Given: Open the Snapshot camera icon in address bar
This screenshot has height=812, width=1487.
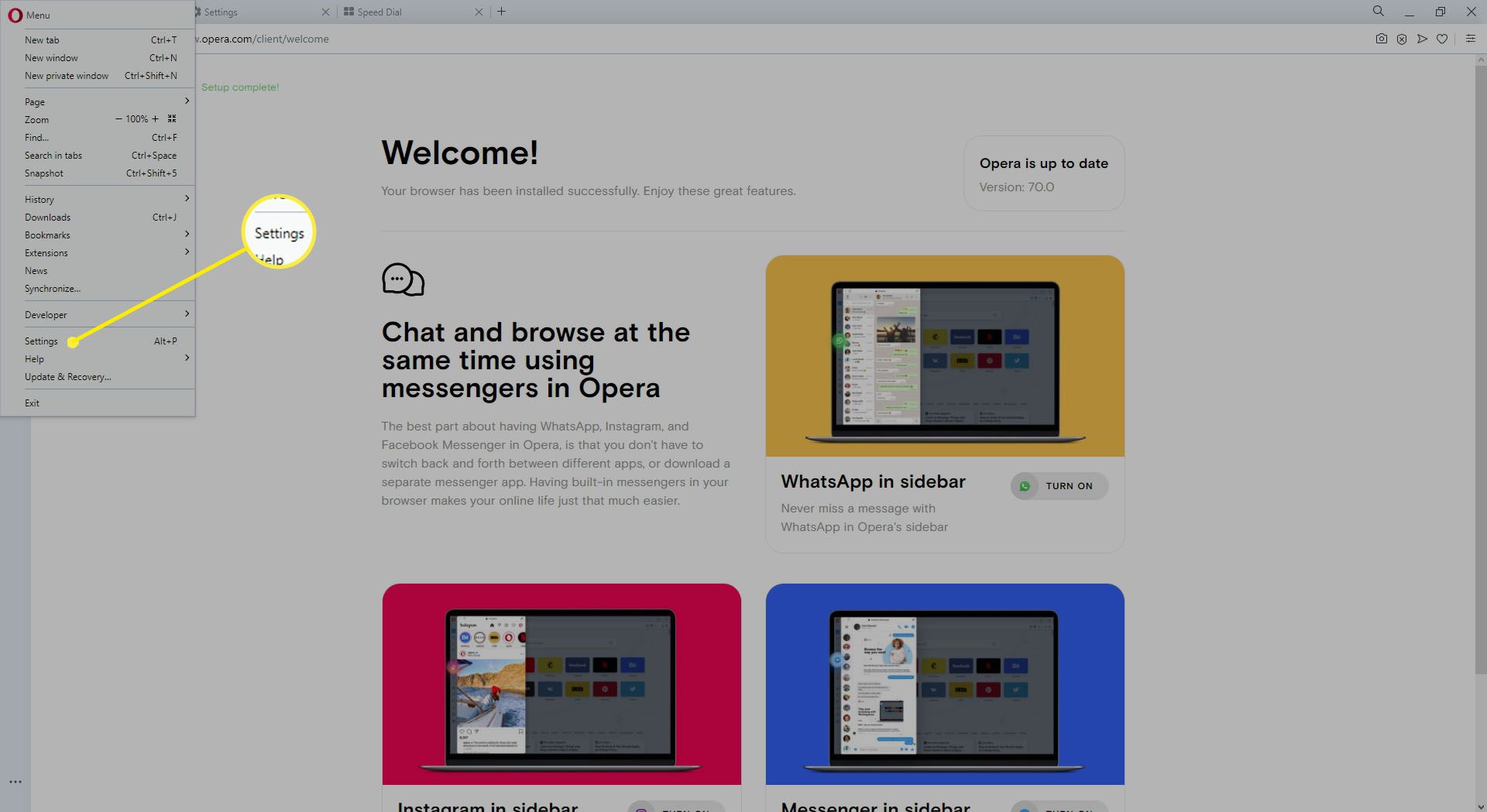Looking at the screenshot, I should [1381, 39].
